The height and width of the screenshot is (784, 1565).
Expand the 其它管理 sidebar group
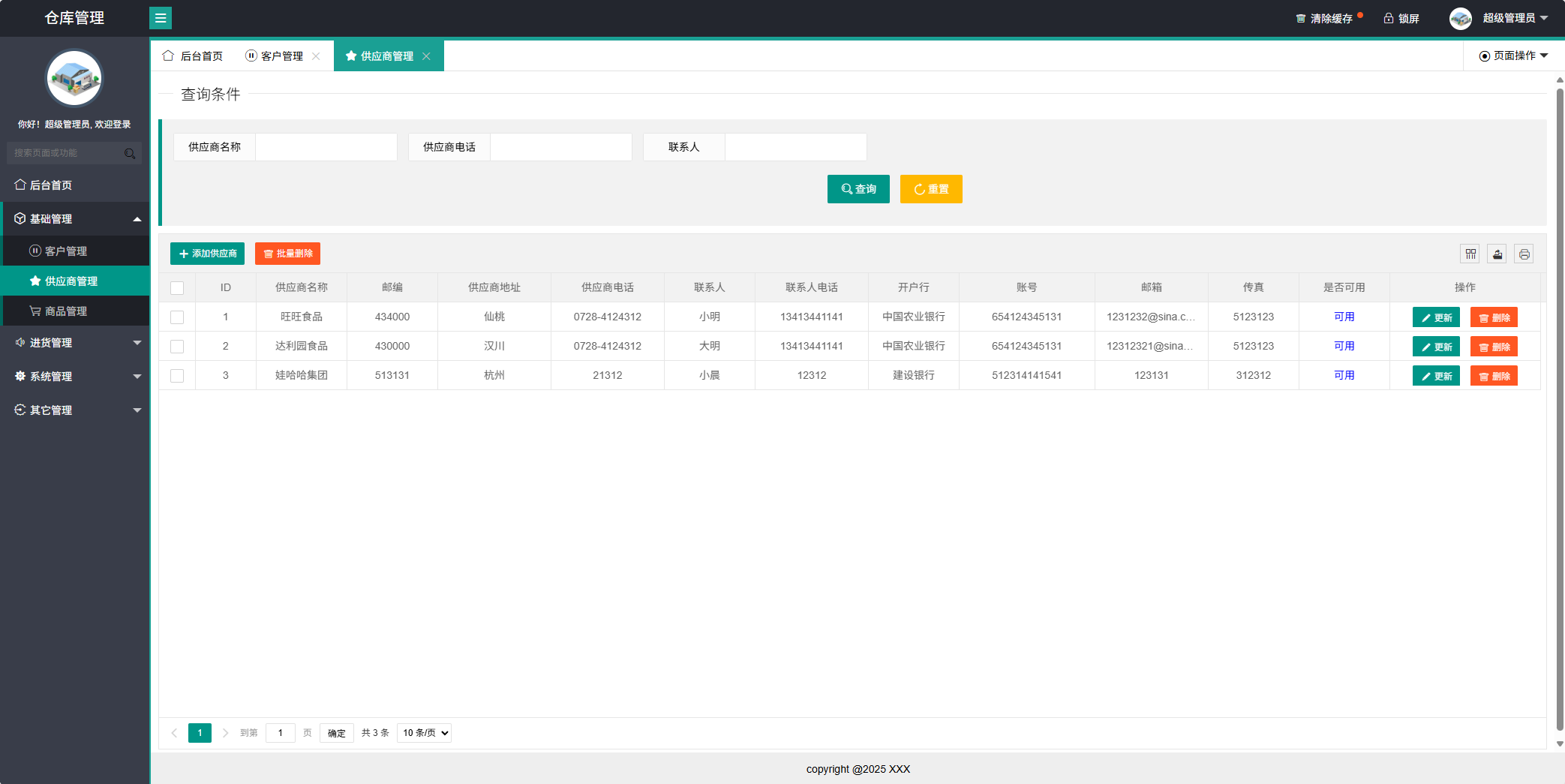[x=75, y=410]
